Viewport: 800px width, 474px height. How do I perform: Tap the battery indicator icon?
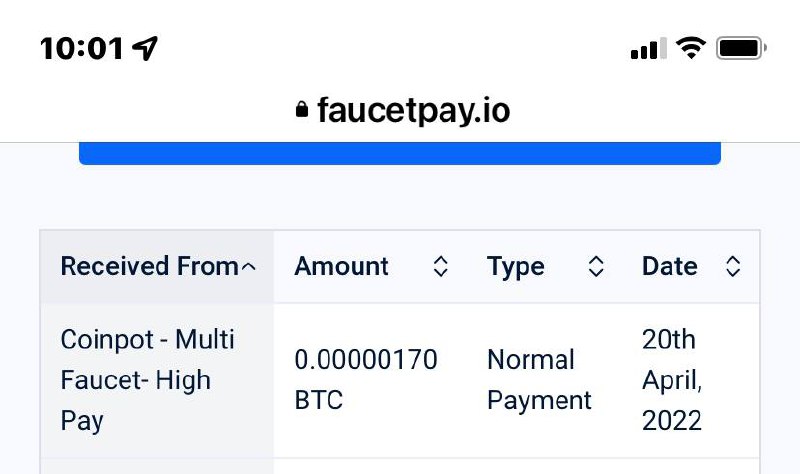coord(741,47)
